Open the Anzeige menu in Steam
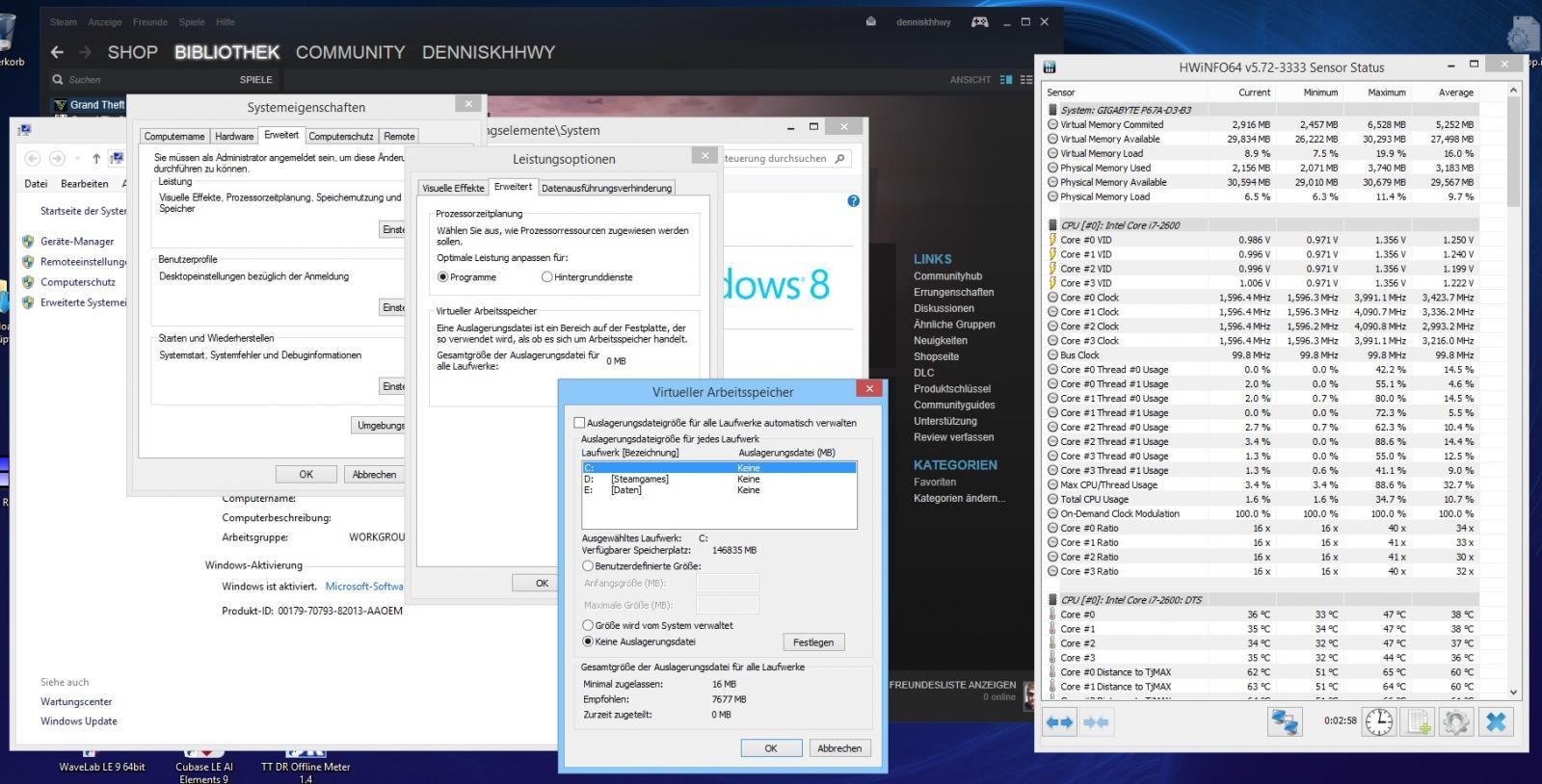Image resolution: width=1542 pixels, height=784 pixels. (x=105, y=22)
